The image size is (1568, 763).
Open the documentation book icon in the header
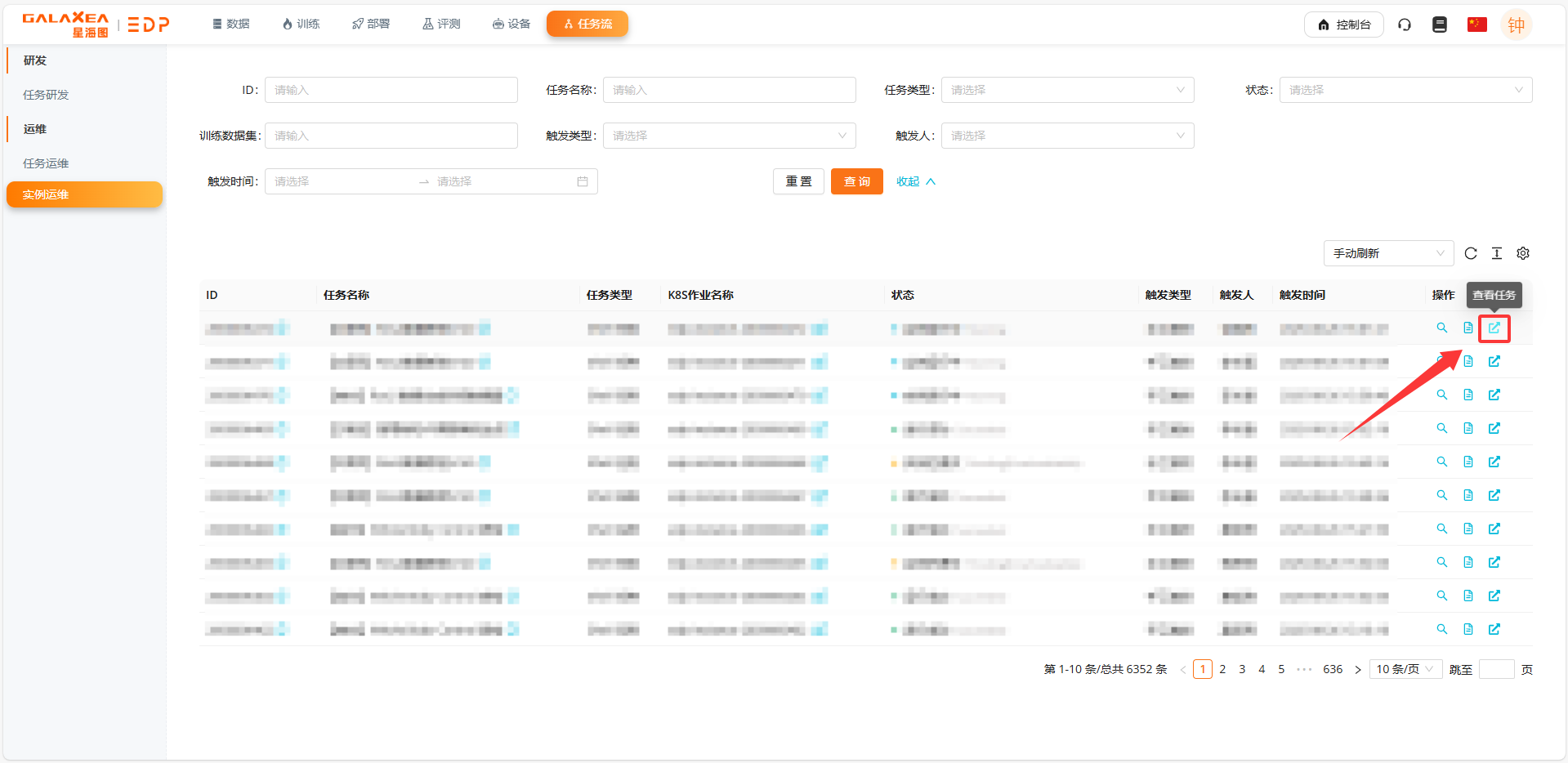click(1440, 25)
